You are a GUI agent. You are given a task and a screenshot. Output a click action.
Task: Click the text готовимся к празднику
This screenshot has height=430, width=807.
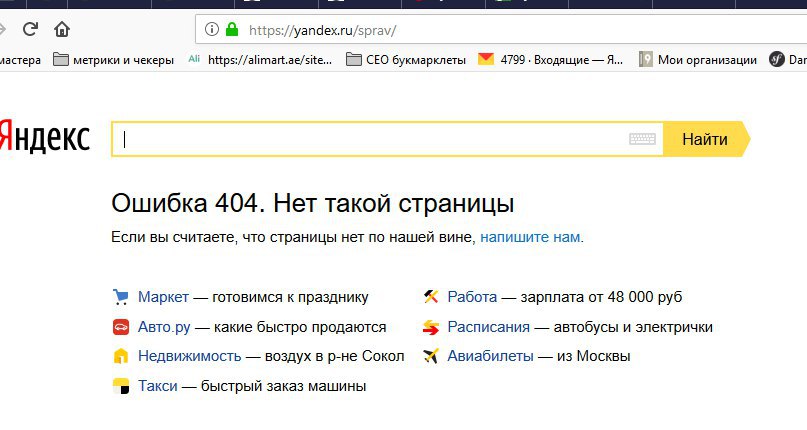point(290,297)
